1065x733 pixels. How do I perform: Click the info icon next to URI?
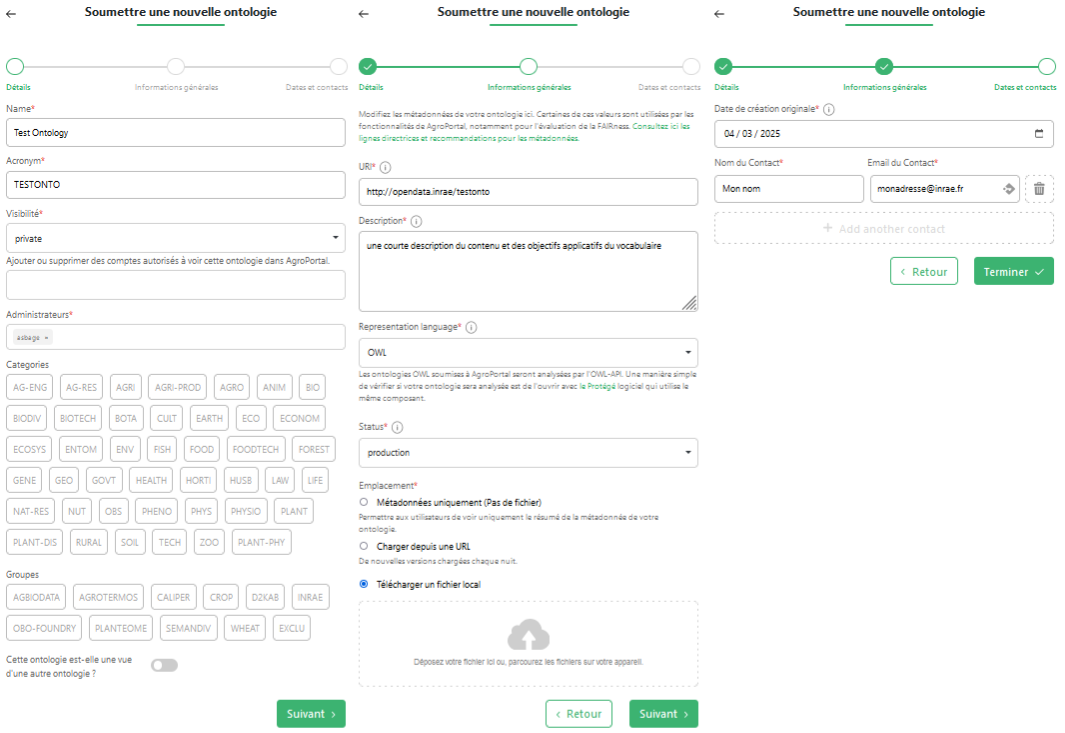point(386,167)
